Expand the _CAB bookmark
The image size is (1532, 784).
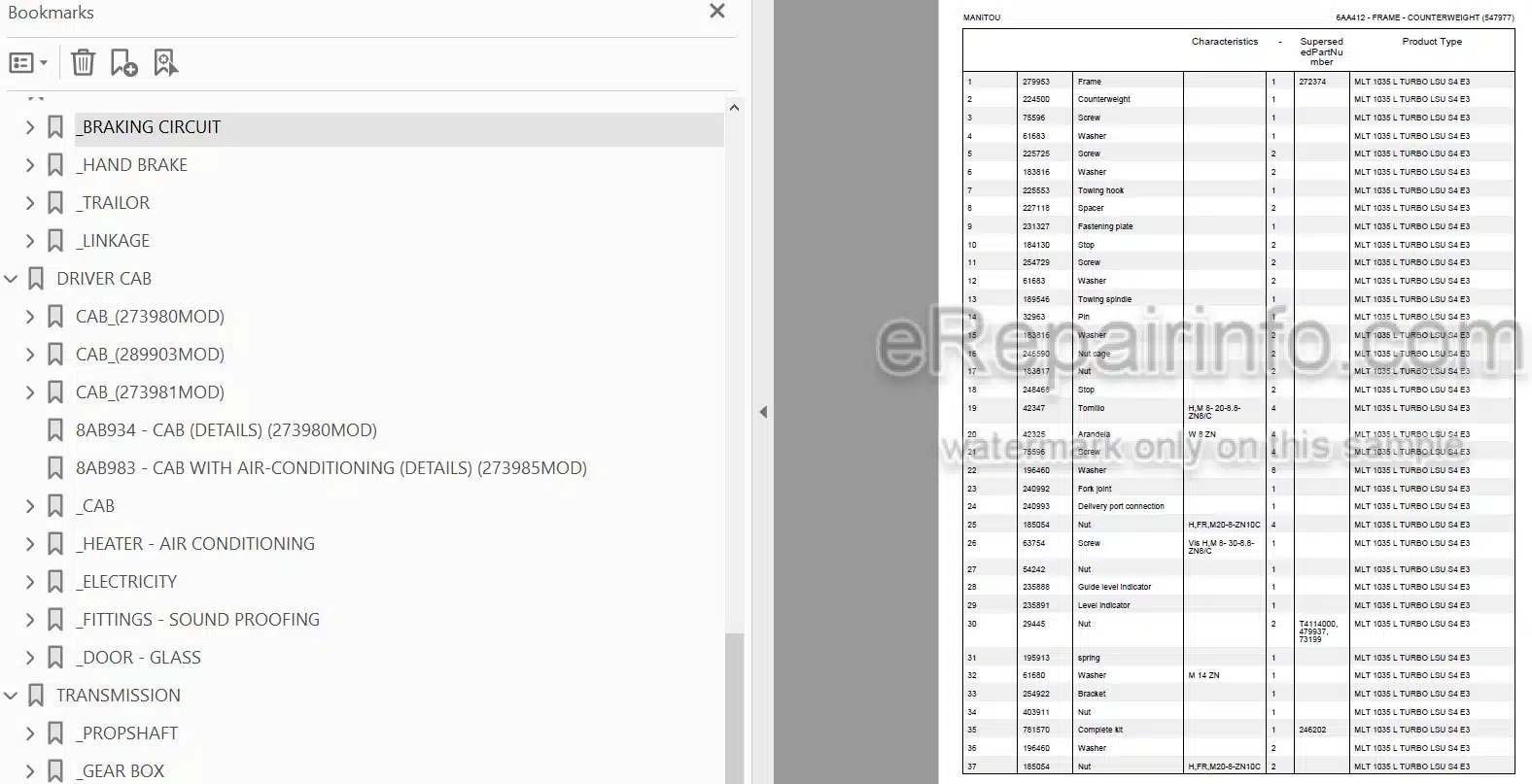(29, 506)
